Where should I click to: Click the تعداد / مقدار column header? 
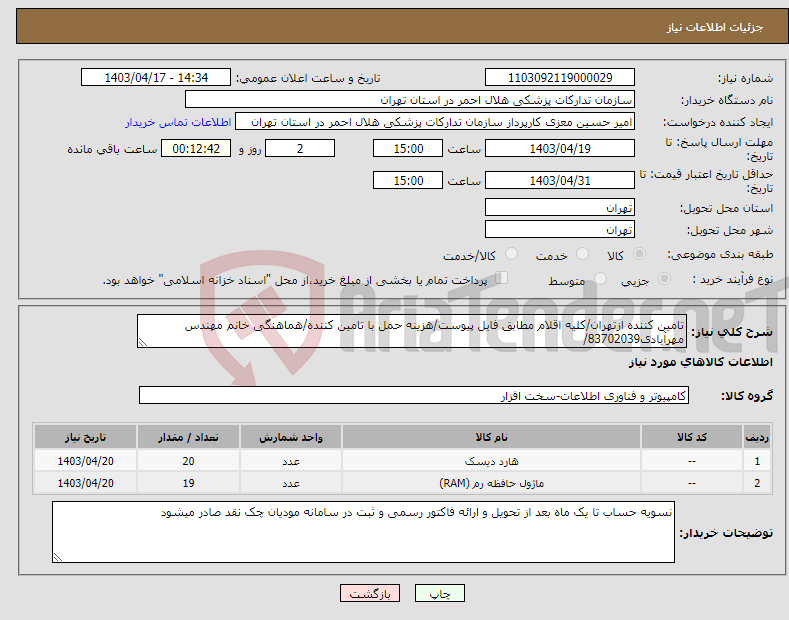tap(188, 437)
